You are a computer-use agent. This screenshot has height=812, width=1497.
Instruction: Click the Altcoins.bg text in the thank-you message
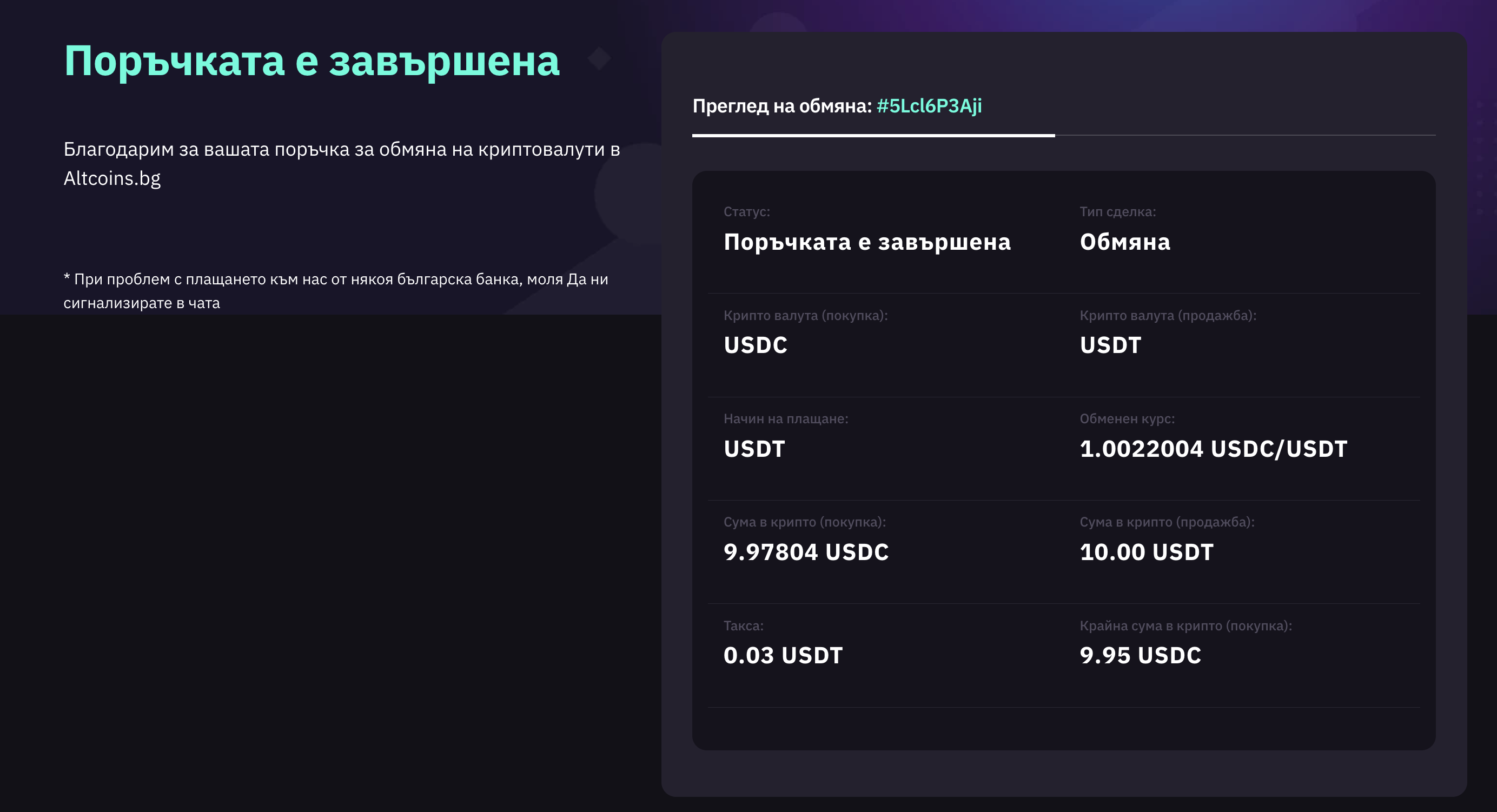(111, 178)
